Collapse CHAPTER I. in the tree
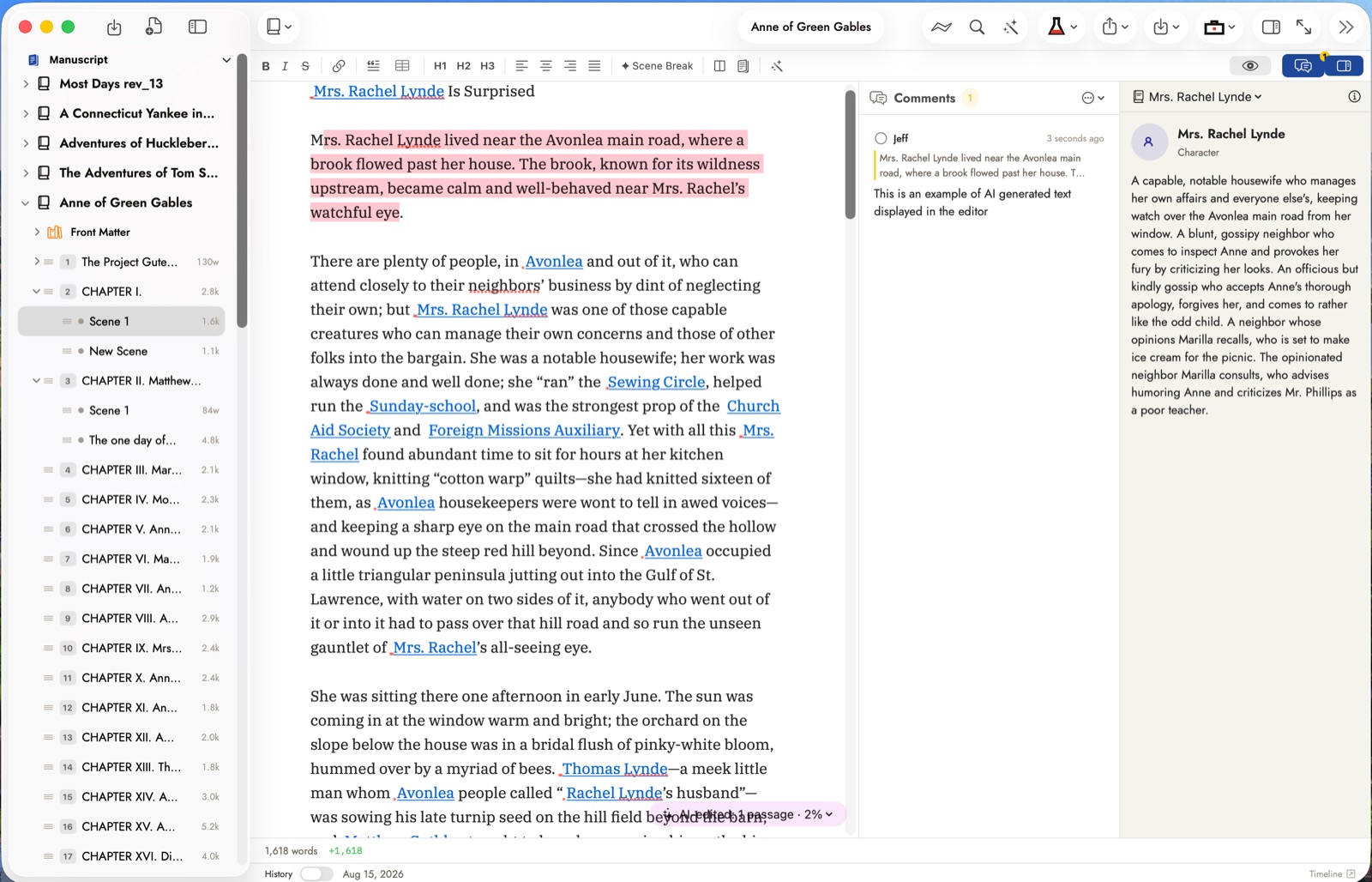Viewport: 1372px width, 882px height. click(36, 292)
